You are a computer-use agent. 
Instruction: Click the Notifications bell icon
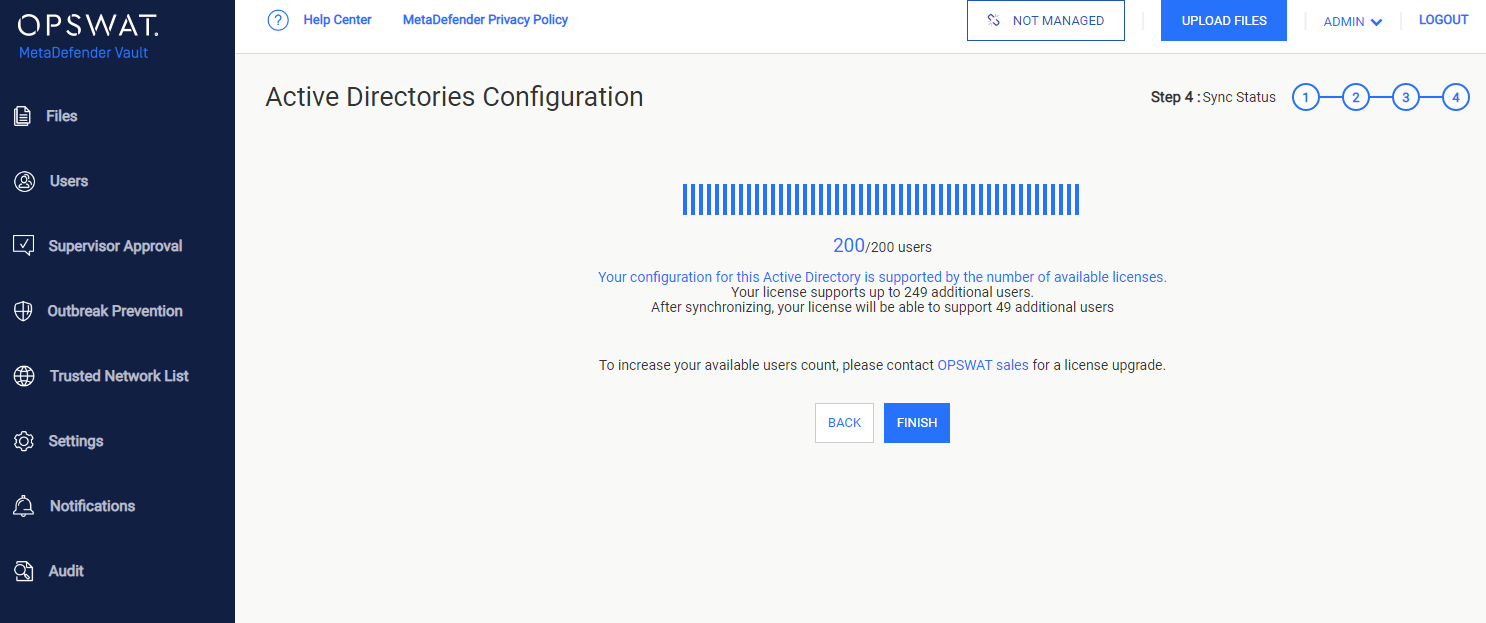[24, 506]
